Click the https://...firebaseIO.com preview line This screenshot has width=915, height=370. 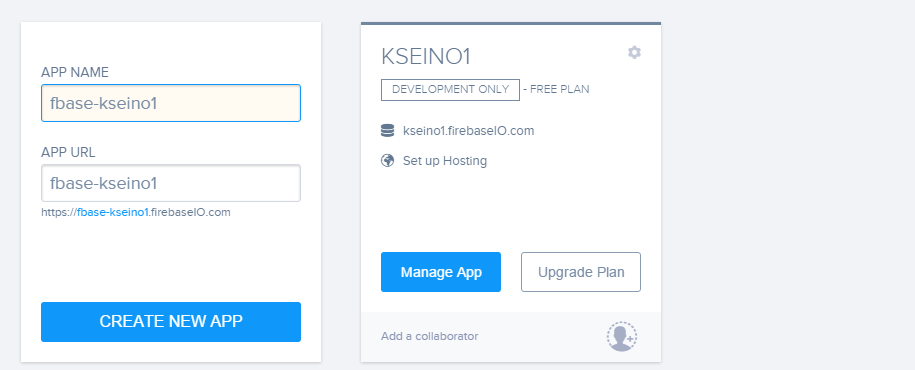point(136,212)
